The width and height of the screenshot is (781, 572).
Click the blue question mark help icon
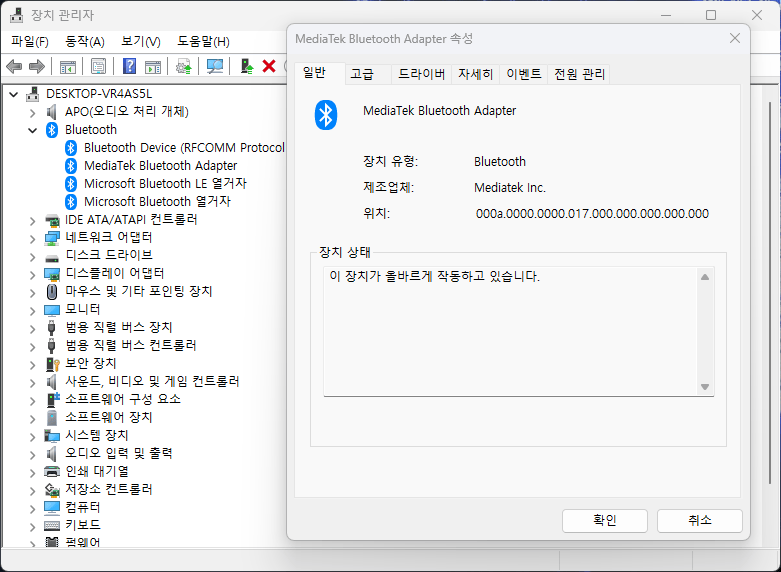pyautogui.click(x=129, y=66)
